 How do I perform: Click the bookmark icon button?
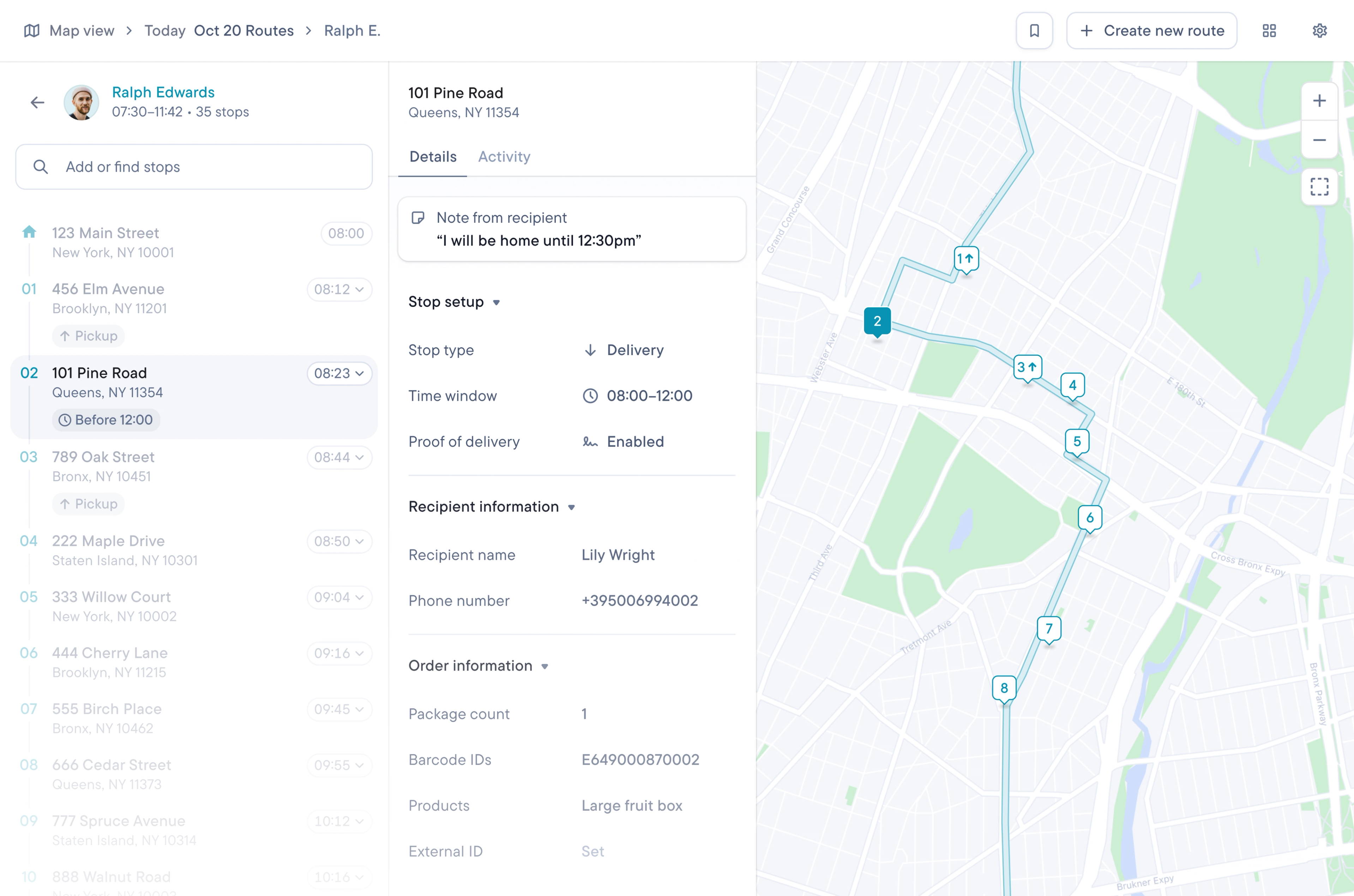pos(1034,31)
